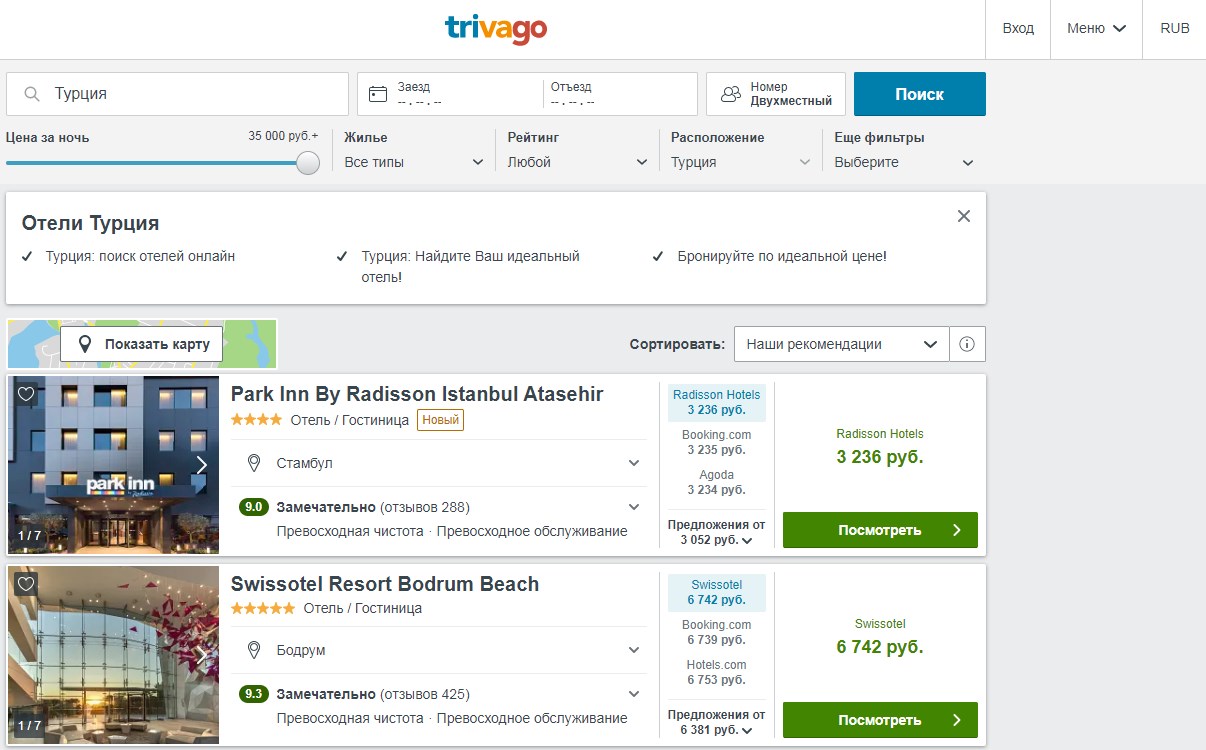This screenshot has height=750, width=1206.
Task: Click the trivago logo
Action: 496,28
